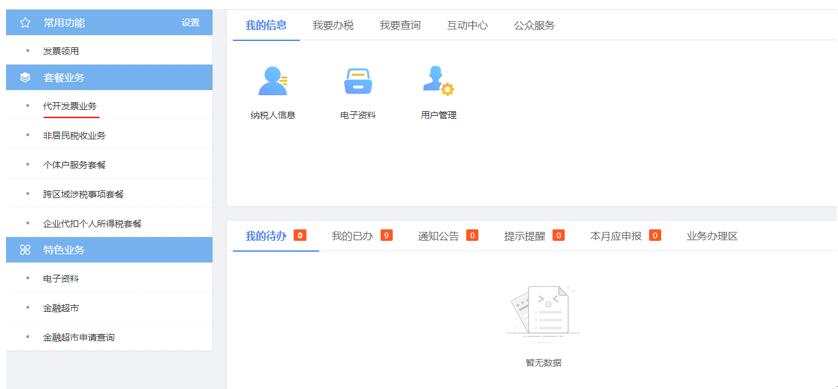Select 跨区域涉税事项套餐 in the sidebar

click(x=83, y=194)
